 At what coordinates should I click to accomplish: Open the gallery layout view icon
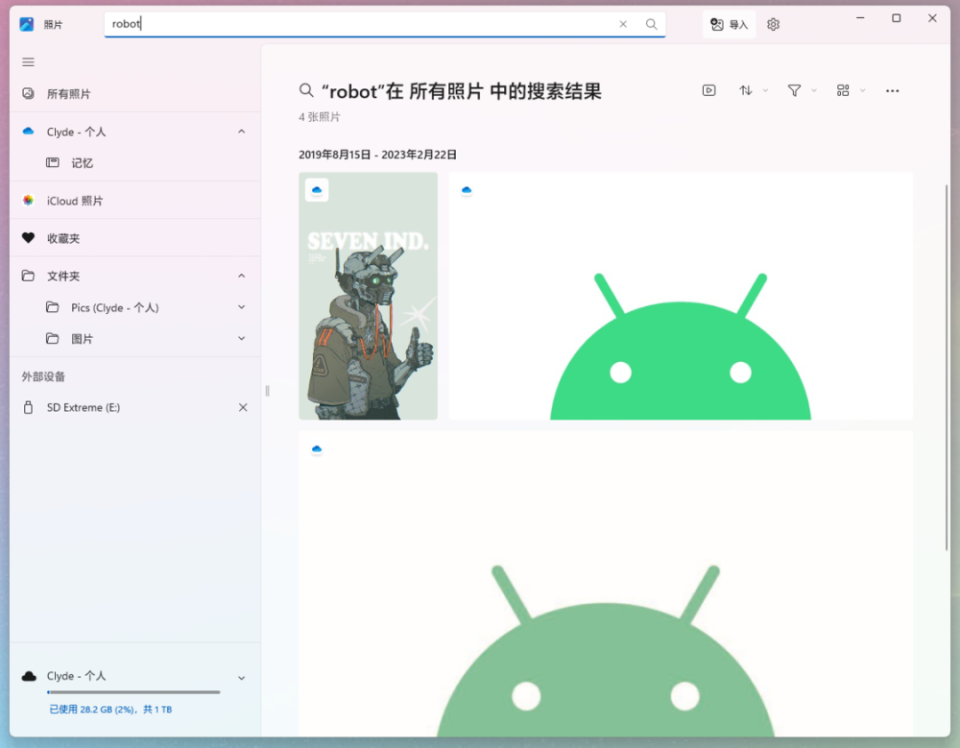tap(845, 90)
